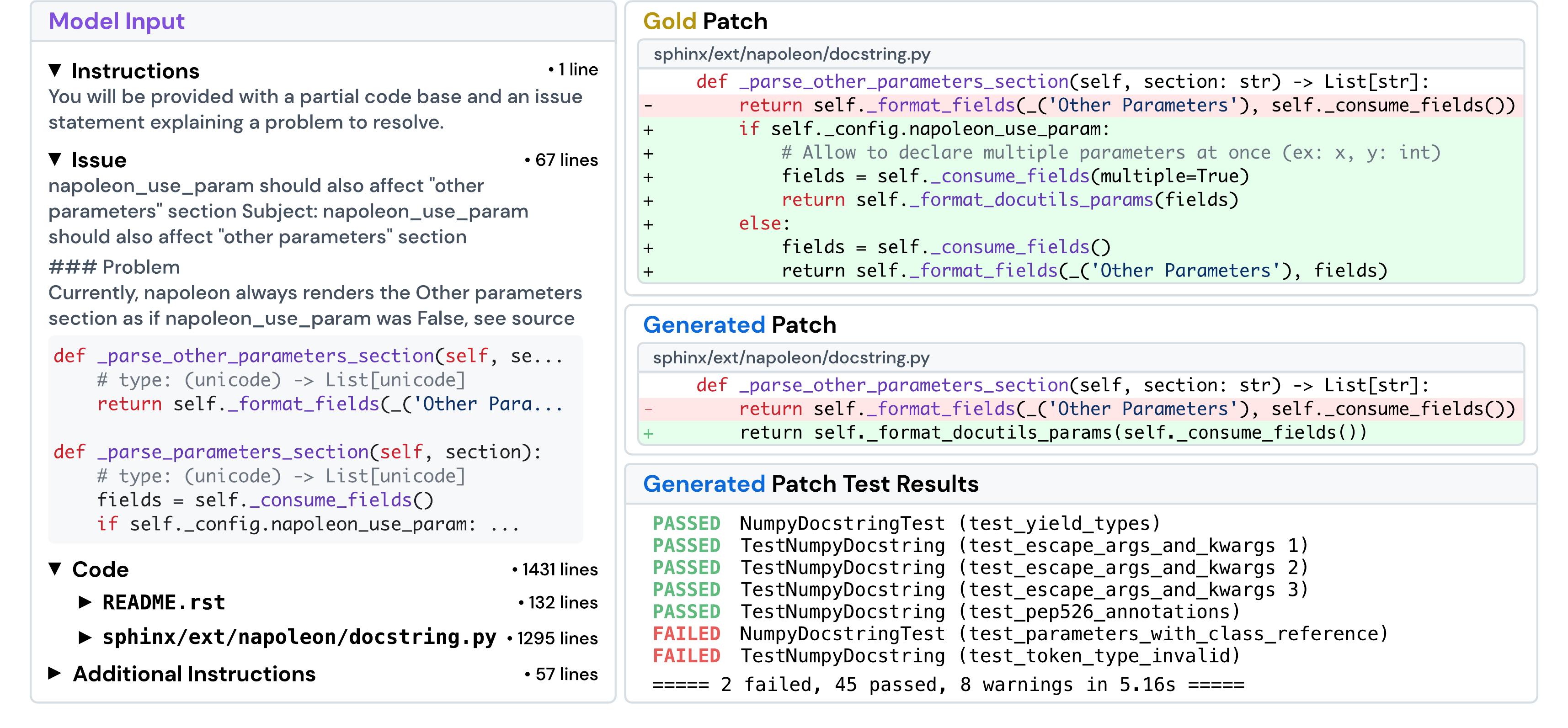Expand the Additional Instructions section
1568x728 pixels.
(55, 673)
